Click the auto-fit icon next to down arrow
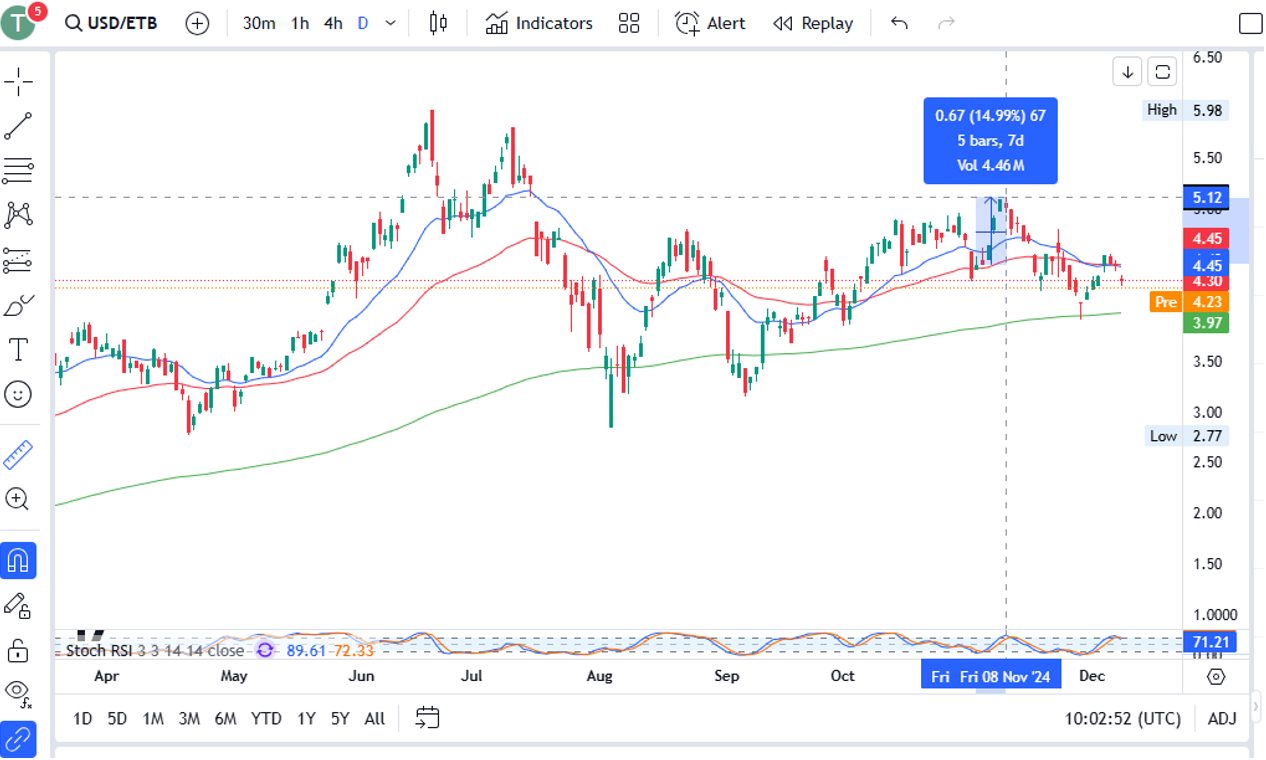Image resolution: width=1266 pixels, height=760 pixels. [1162, 72]
